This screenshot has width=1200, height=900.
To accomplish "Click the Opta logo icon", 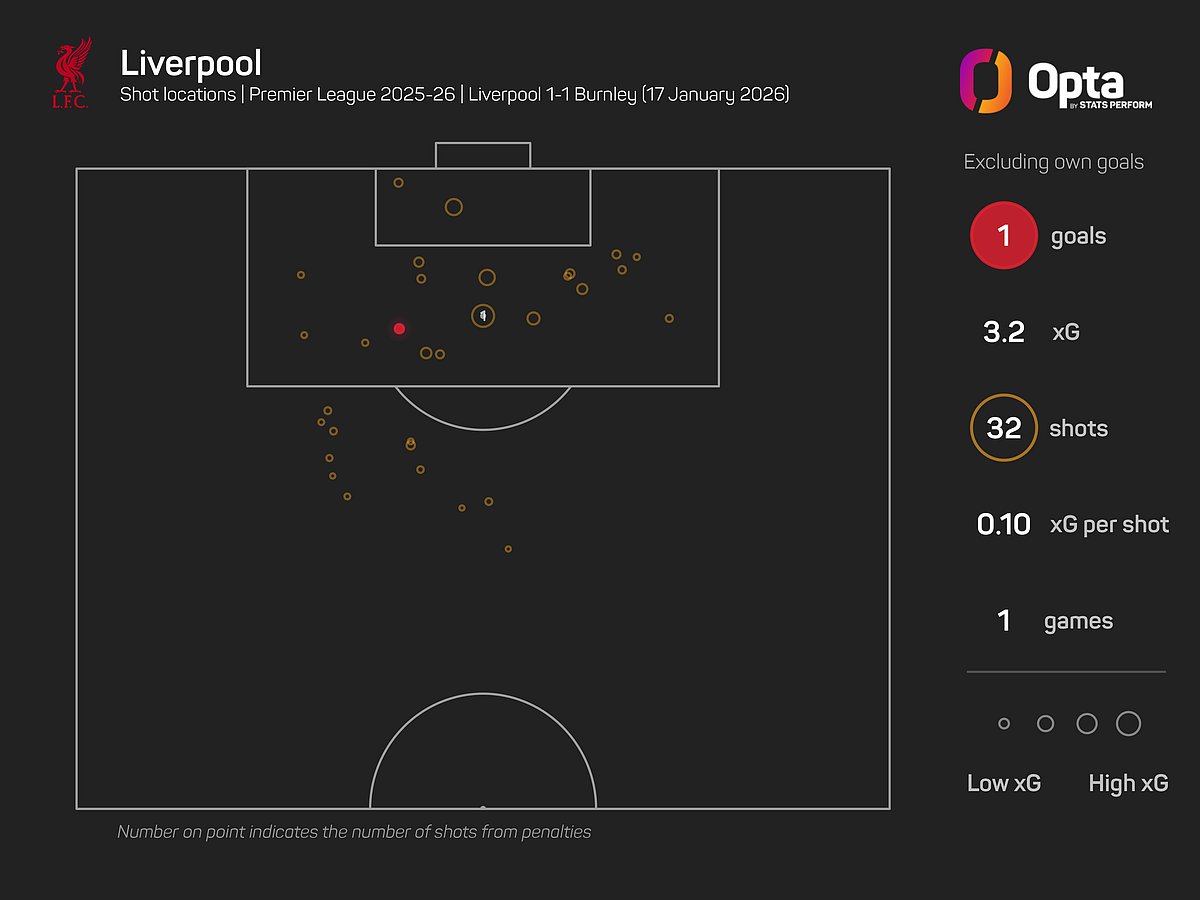I will coord(985,81).
